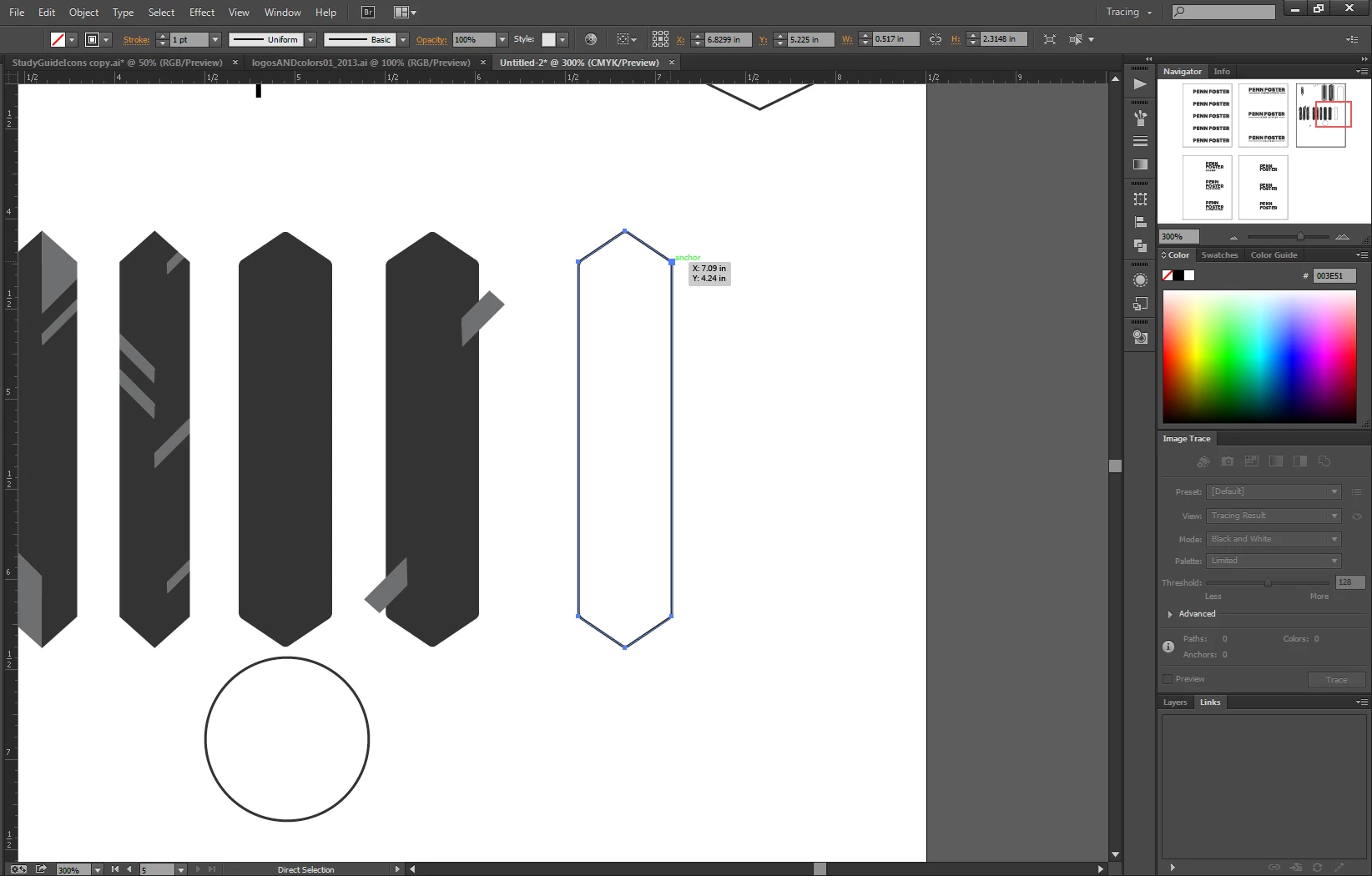Toggle the Color panel expand/collapse arrows

coord(1164,255)
